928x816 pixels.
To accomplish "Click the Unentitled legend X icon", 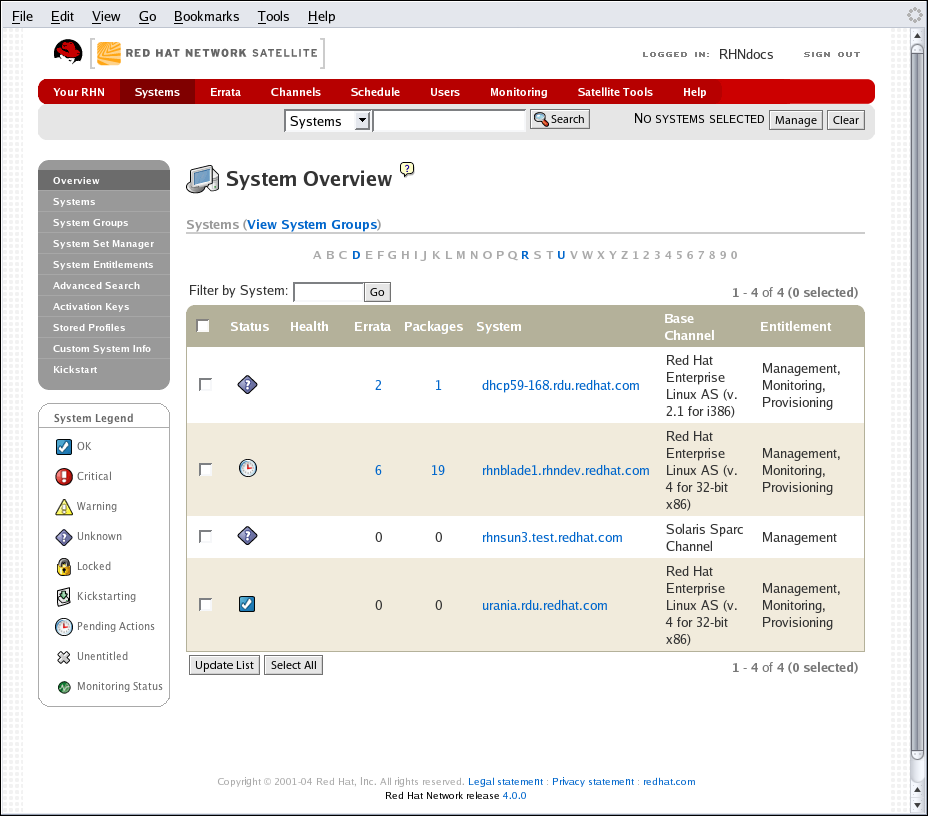I will tap(64, 657).
